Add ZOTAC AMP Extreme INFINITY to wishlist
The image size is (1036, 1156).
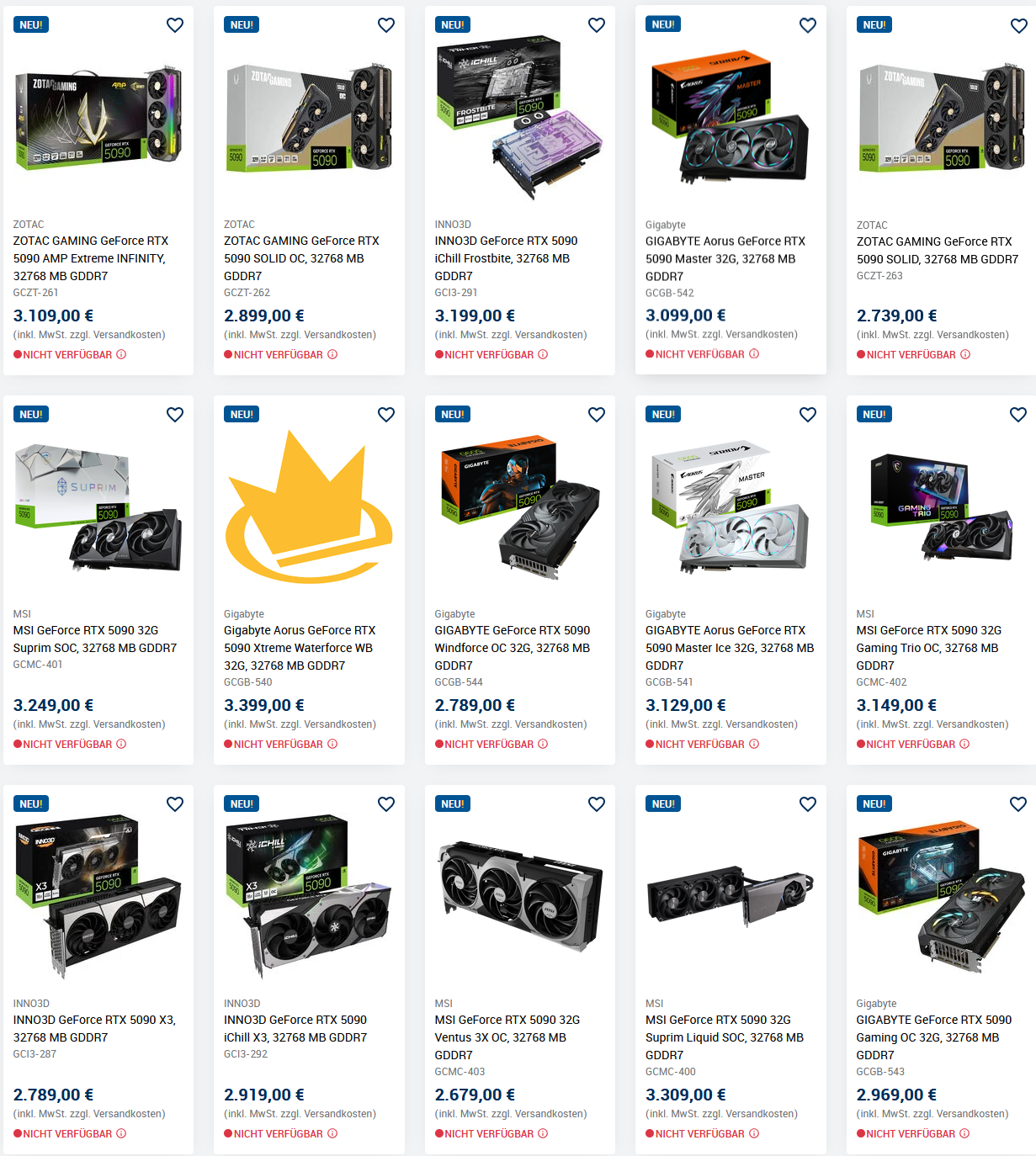[x=175, y=25]
